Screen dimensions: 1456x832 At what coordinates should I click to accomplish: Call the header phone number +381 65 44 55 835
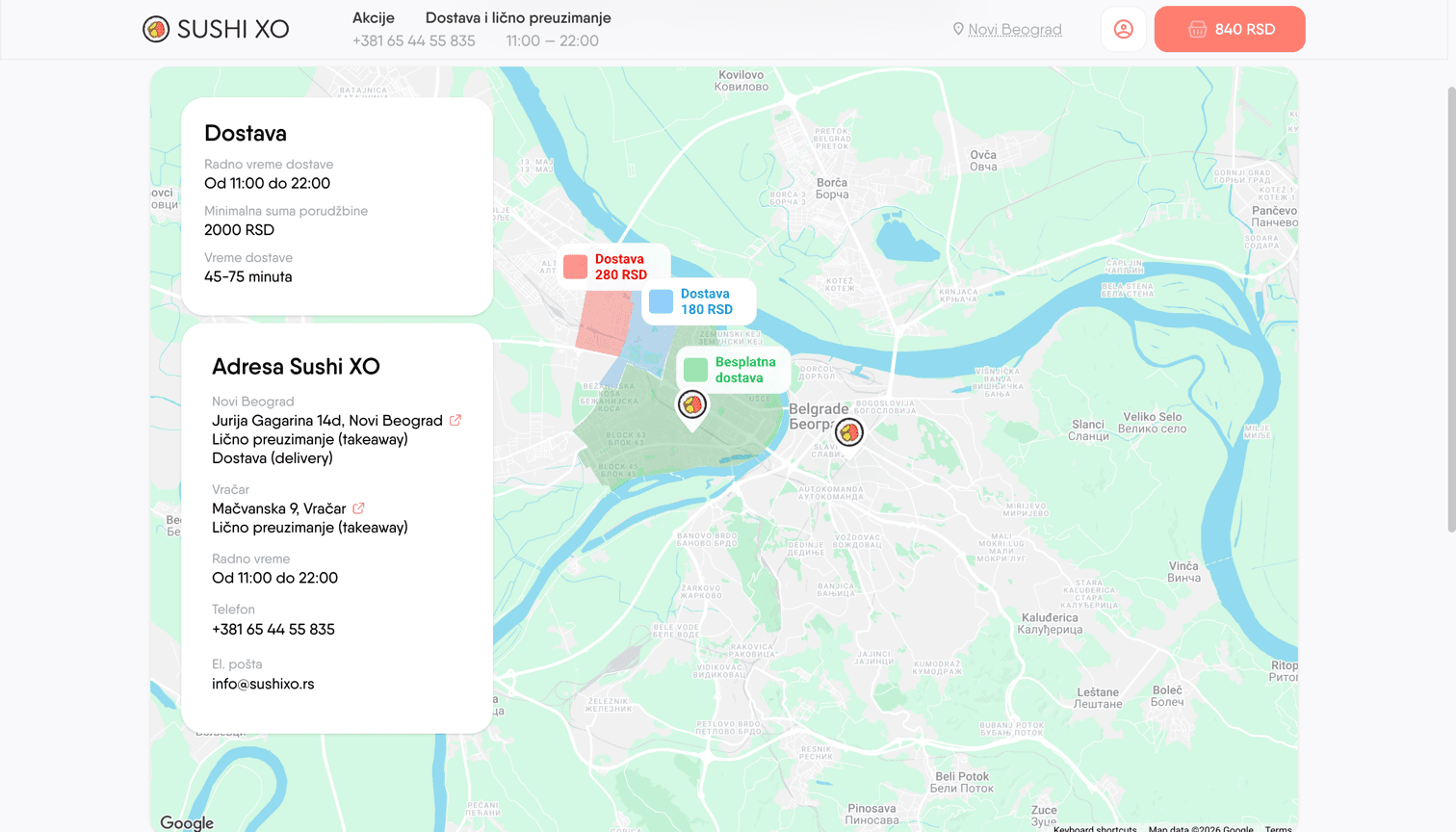[x=414, y=40]
